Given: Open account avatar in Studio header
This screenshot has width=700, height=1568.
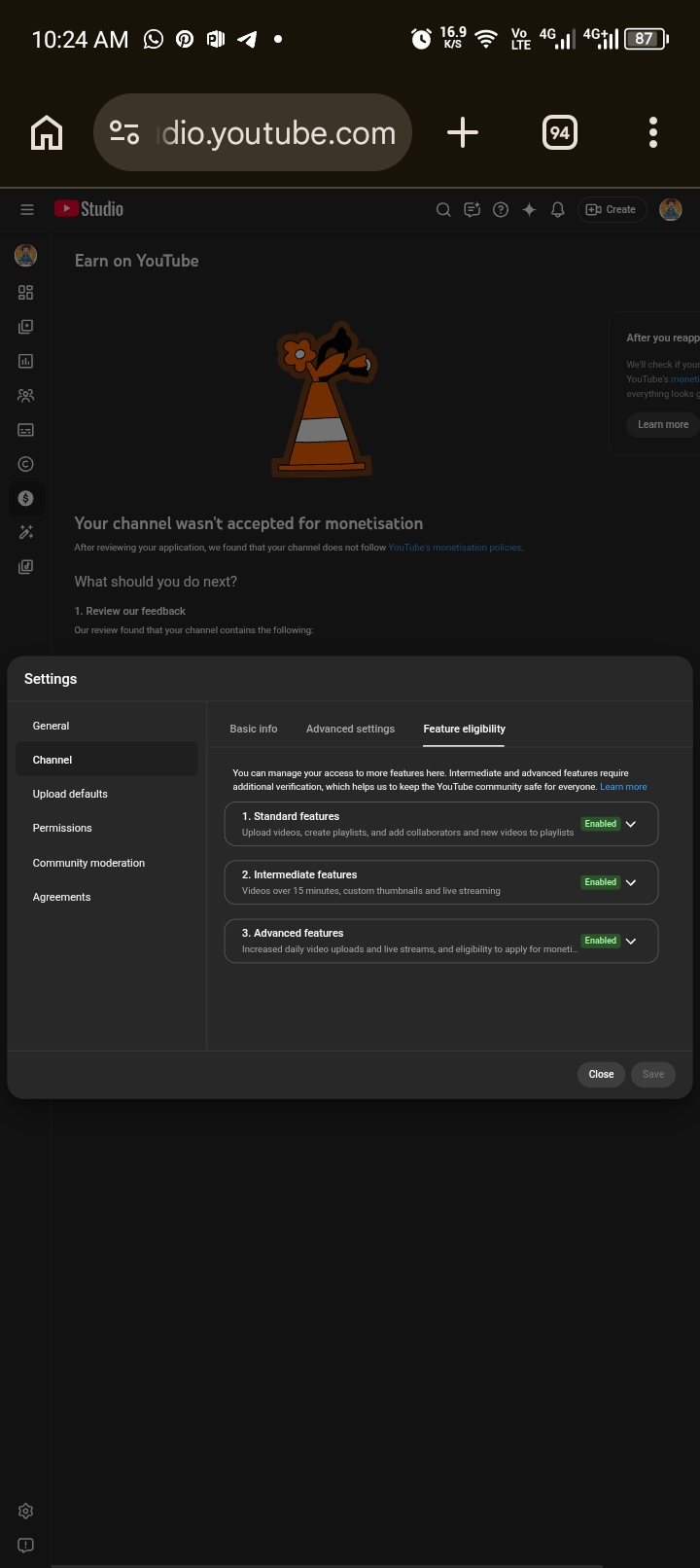Looking at the screenshot, I should pyautogui.click(x=671, y=209).
